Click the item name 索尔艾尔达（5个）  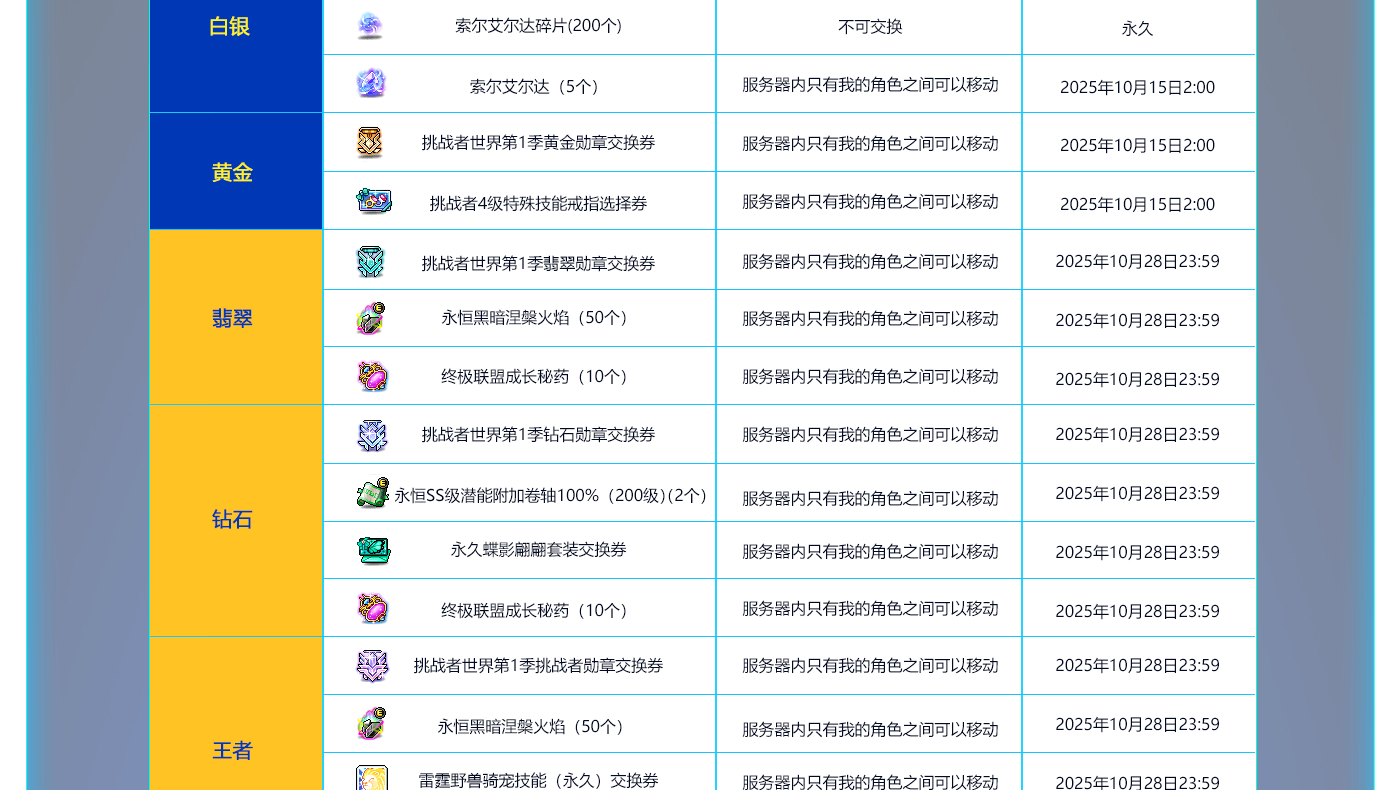point(538,86)
